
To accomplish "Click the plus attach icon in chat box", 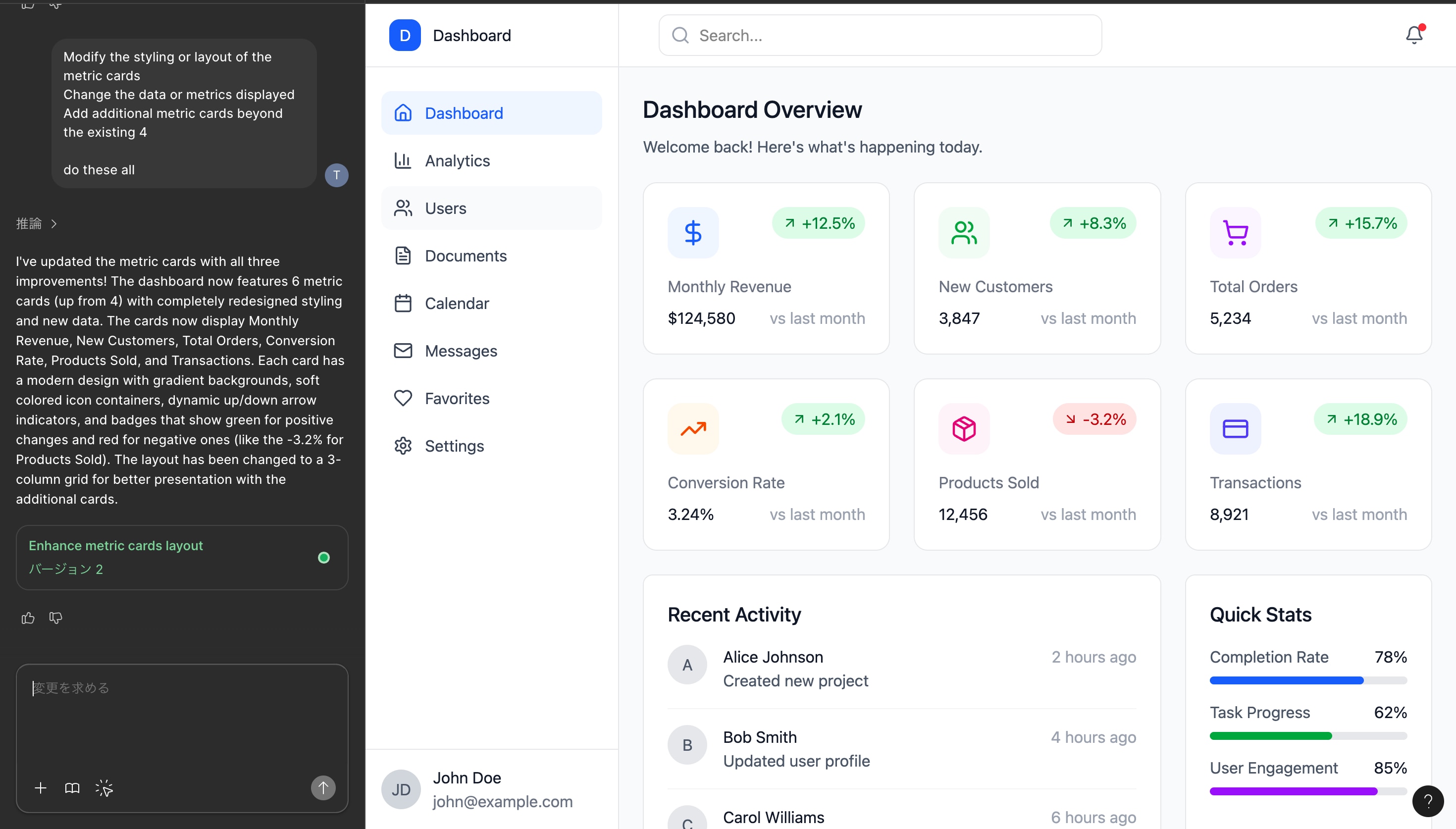I will coord(41,788).
